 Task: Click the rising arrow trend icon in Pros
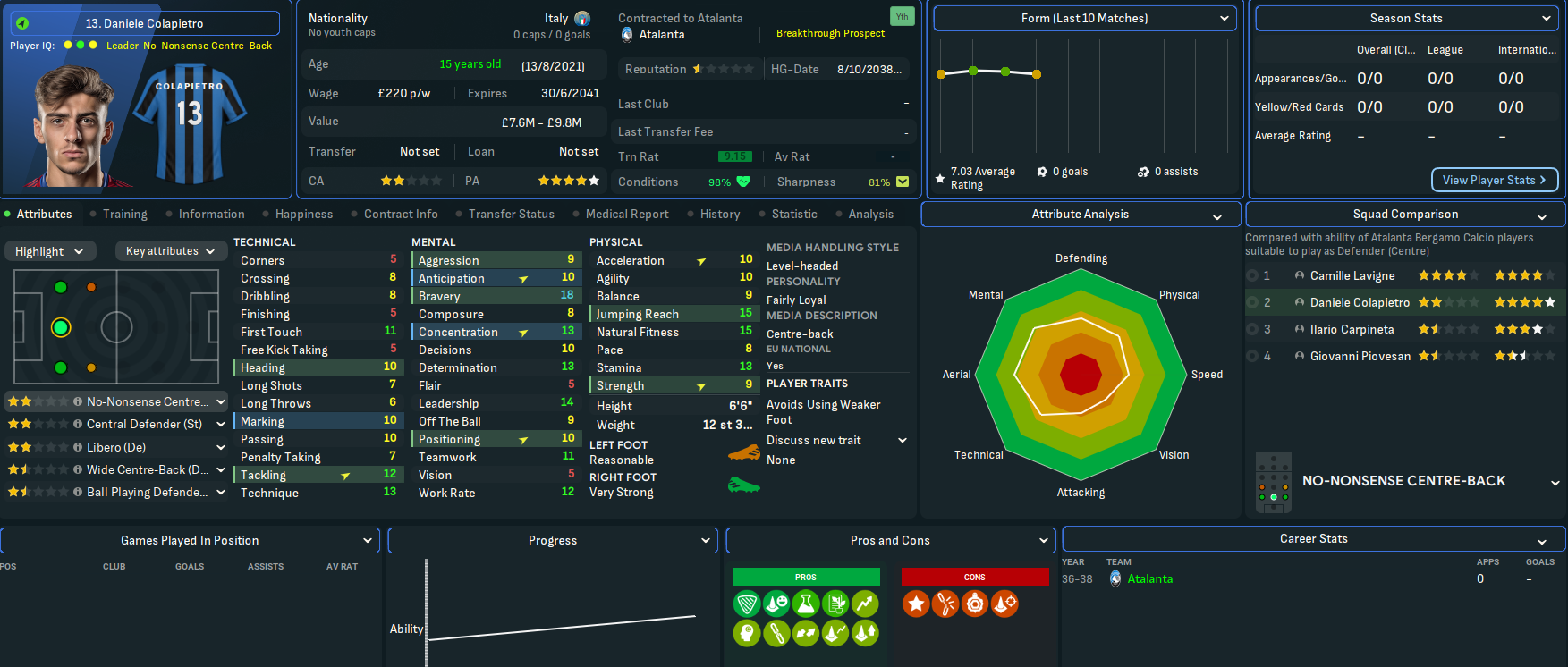pyautogui.click(x=865, y=604)
